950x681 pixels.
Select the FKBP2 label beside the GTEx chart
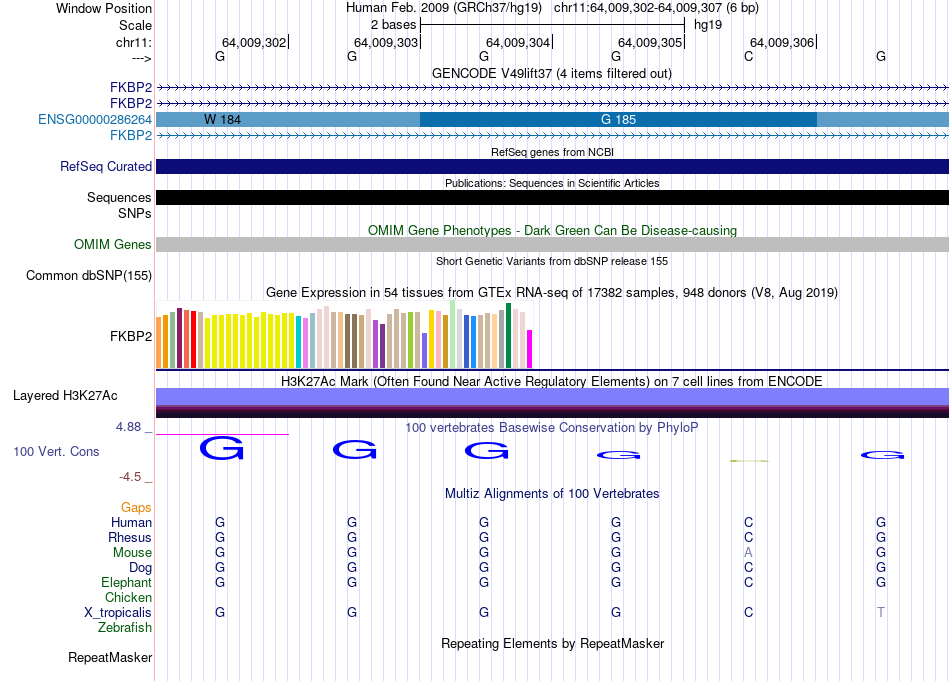(x=131, y=336)
